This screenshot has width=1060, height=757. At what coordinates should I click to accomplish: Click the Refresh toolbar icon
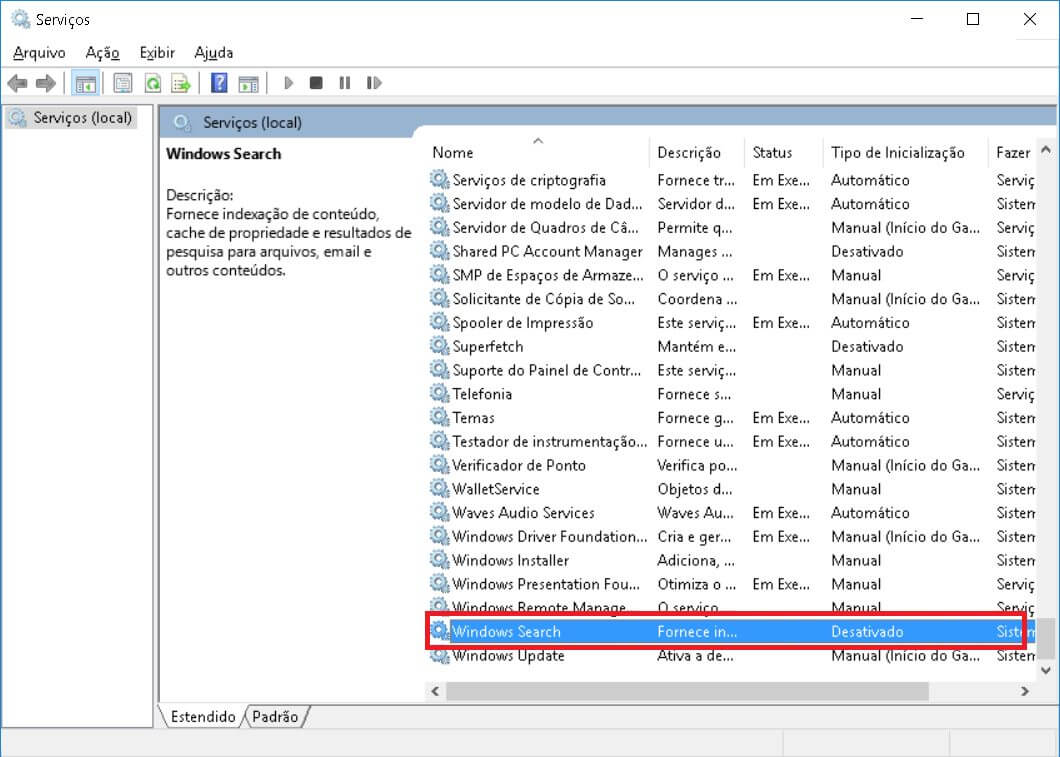153,83
